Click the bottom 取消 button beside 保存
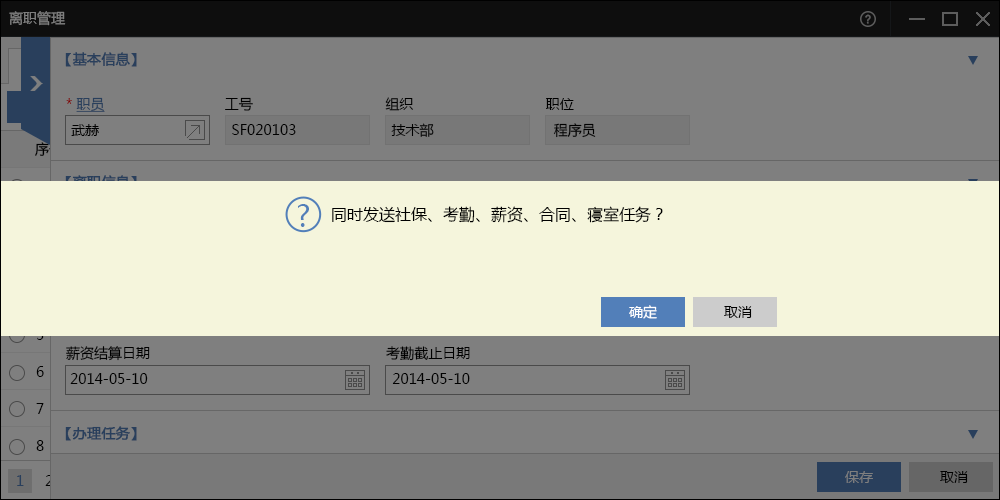 click(x=952, y=477)
